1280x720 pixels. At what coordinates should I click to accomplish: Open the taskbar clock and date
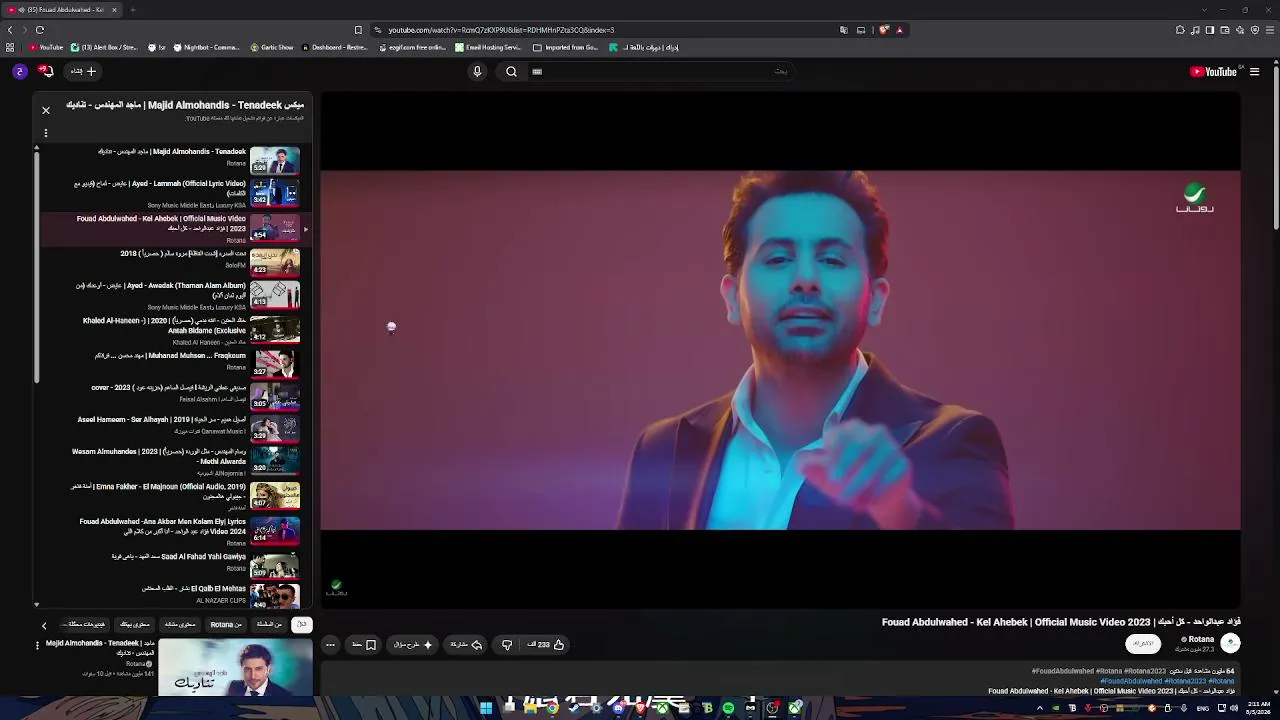click(1258, 708)
